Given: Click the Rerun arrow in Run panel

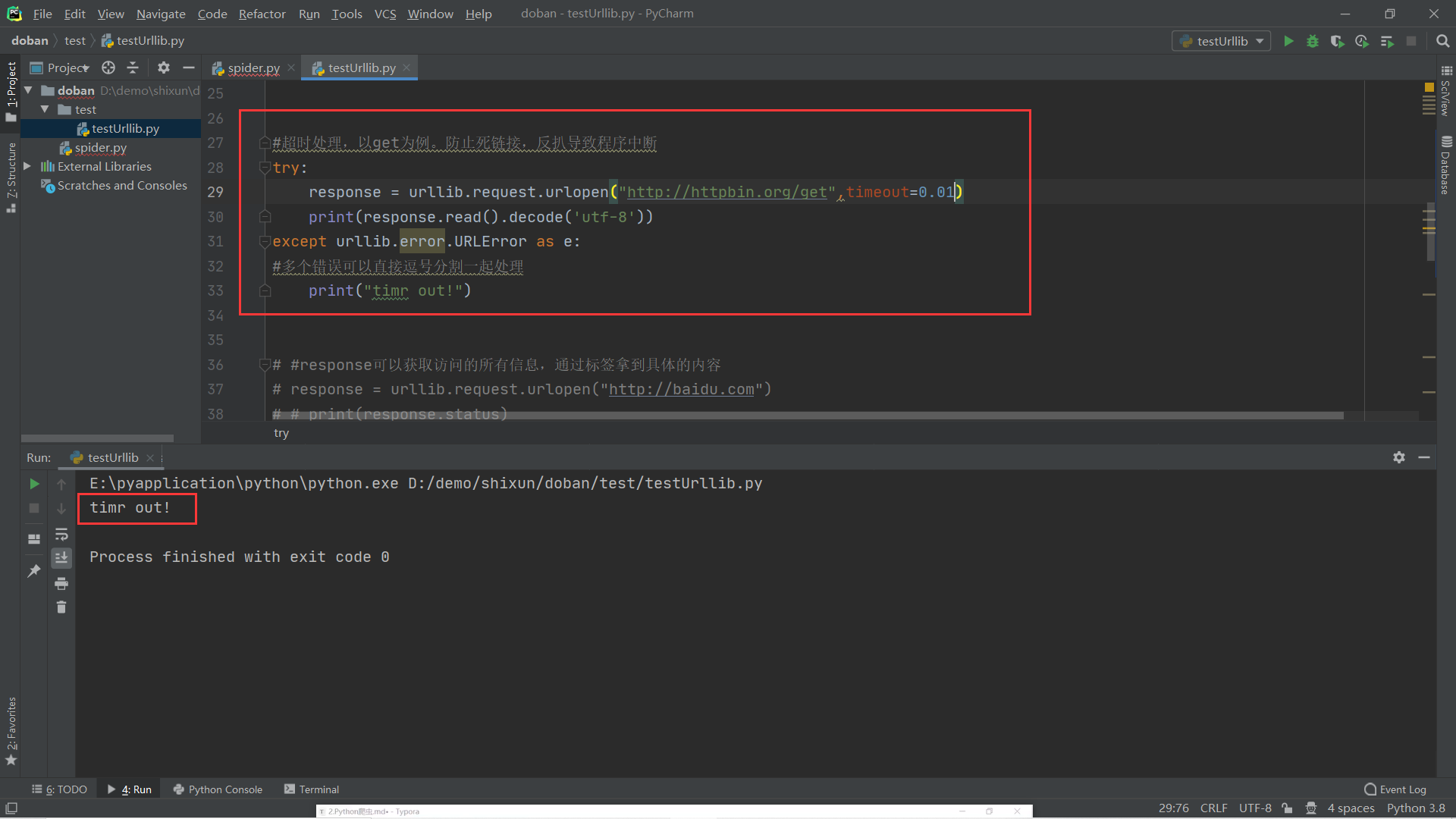Looking at the screenshot, I should [x=34, y=484].
